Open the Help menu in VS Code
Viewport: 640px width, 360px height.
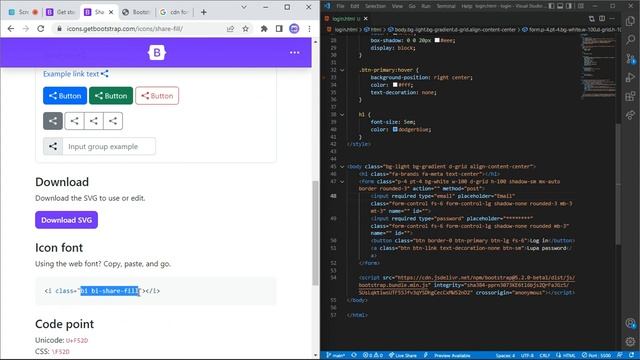click(467, 6)
